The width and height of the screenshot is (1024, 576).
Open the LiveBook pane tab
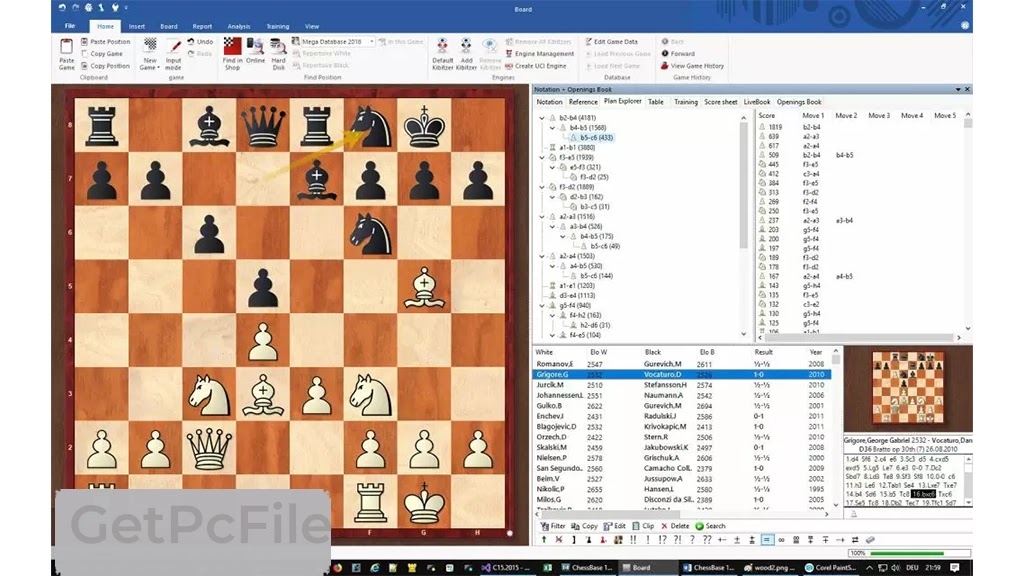point(757,102)
